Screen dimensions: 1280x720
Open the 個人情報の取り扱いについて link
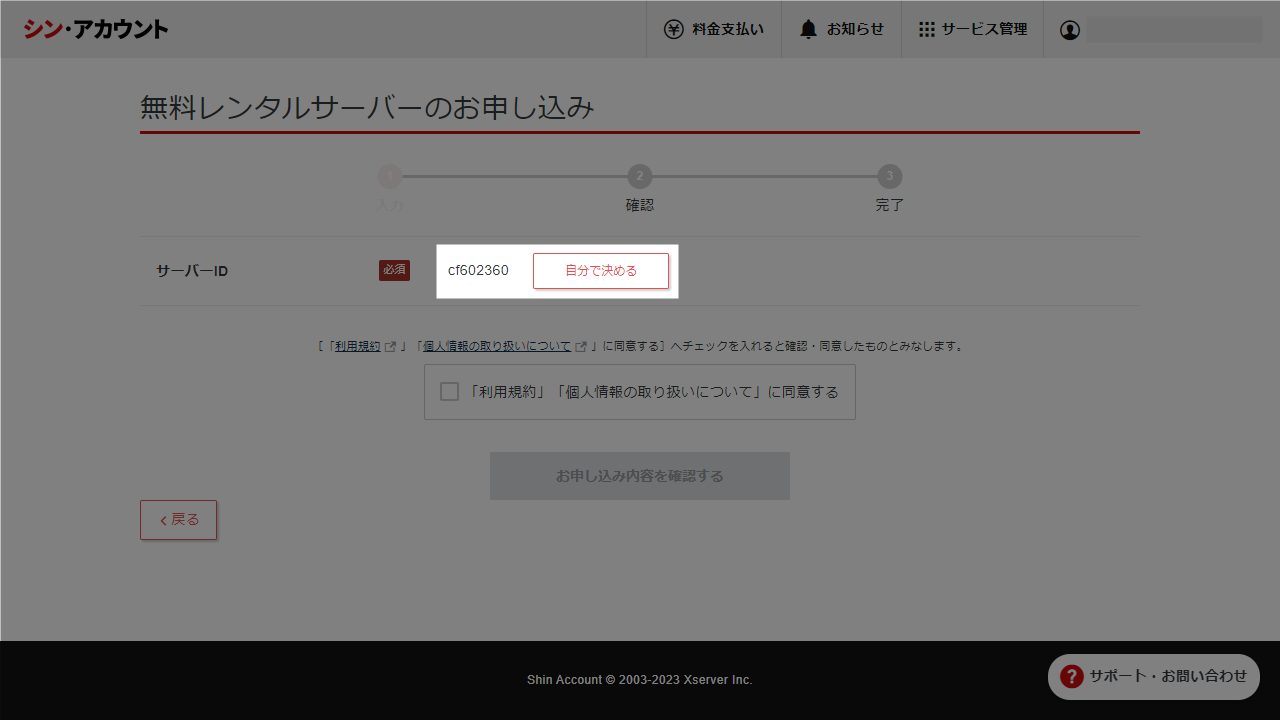click(x=496, y=346)
